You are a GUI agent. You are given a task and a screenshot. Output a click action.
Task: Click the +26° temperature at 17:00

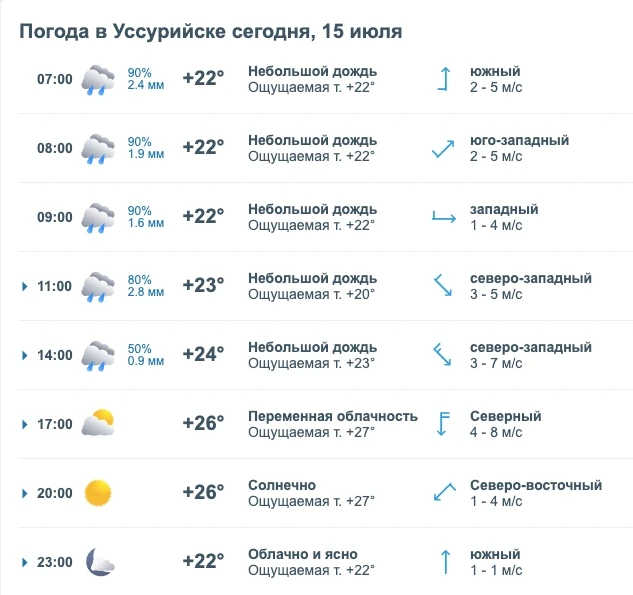tap(203, 423)
